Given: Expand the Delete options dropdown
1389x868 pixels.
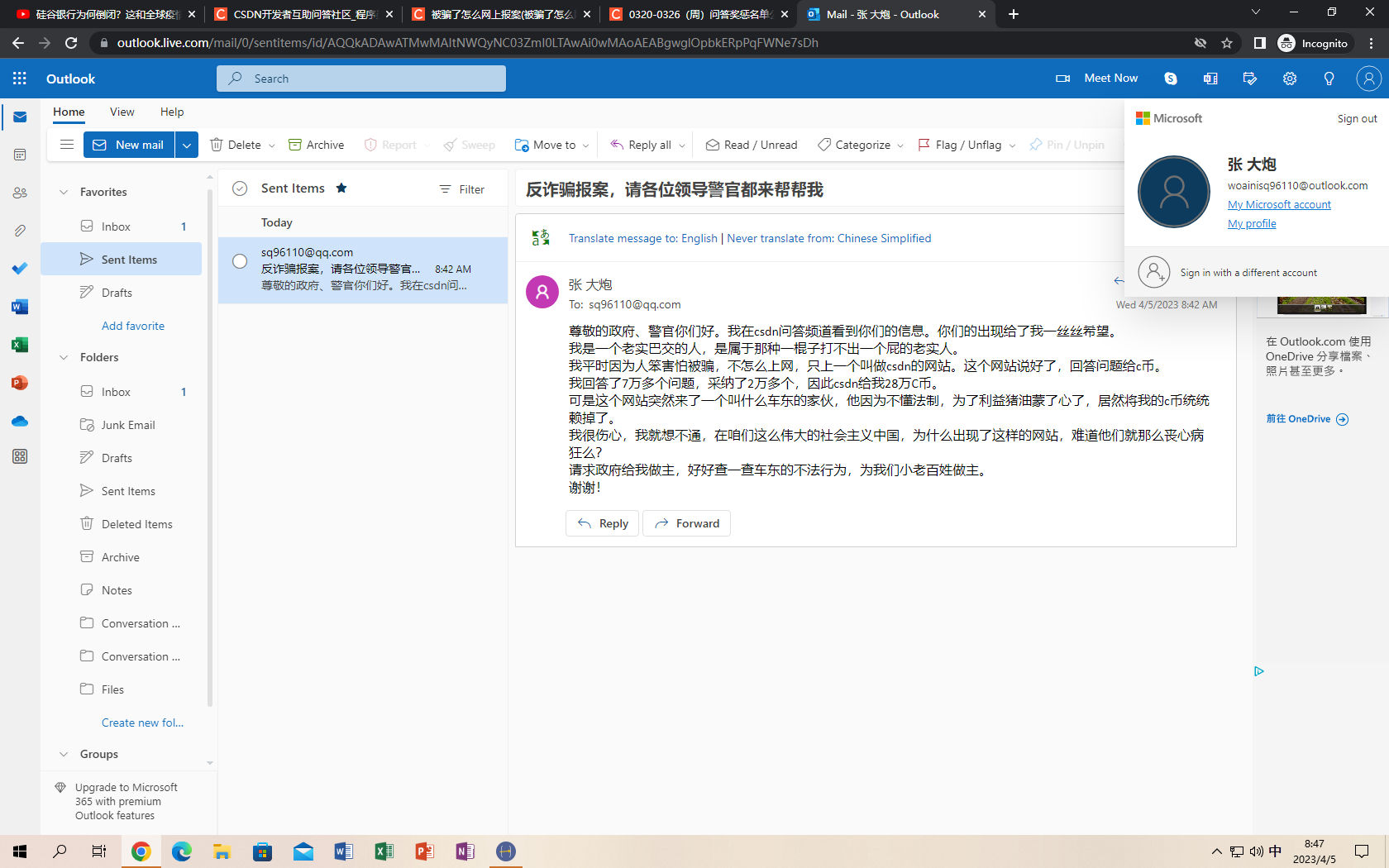Looking at the screenshot, I should [x=271, y=145].
